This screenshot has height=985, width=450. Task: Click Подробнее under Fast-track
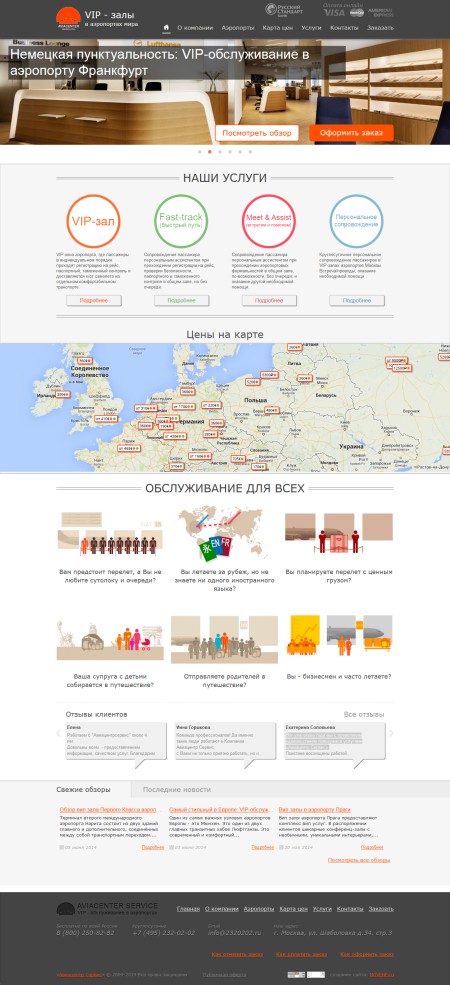coord(181,301)
